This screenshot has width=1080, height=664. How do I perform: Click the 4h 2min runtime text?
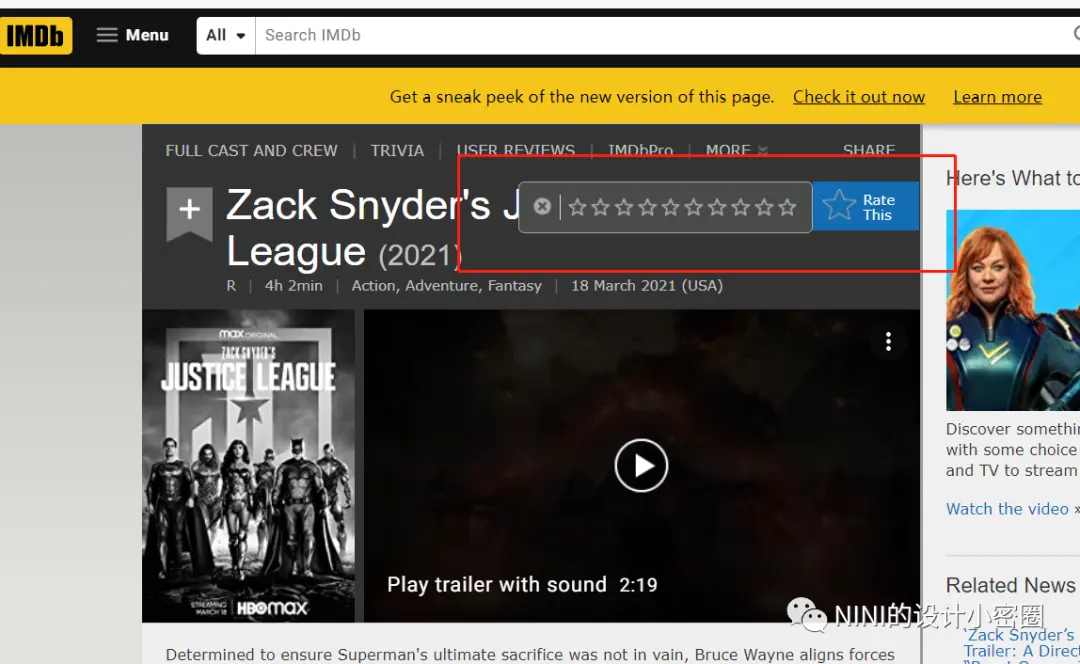click(293, 285)
